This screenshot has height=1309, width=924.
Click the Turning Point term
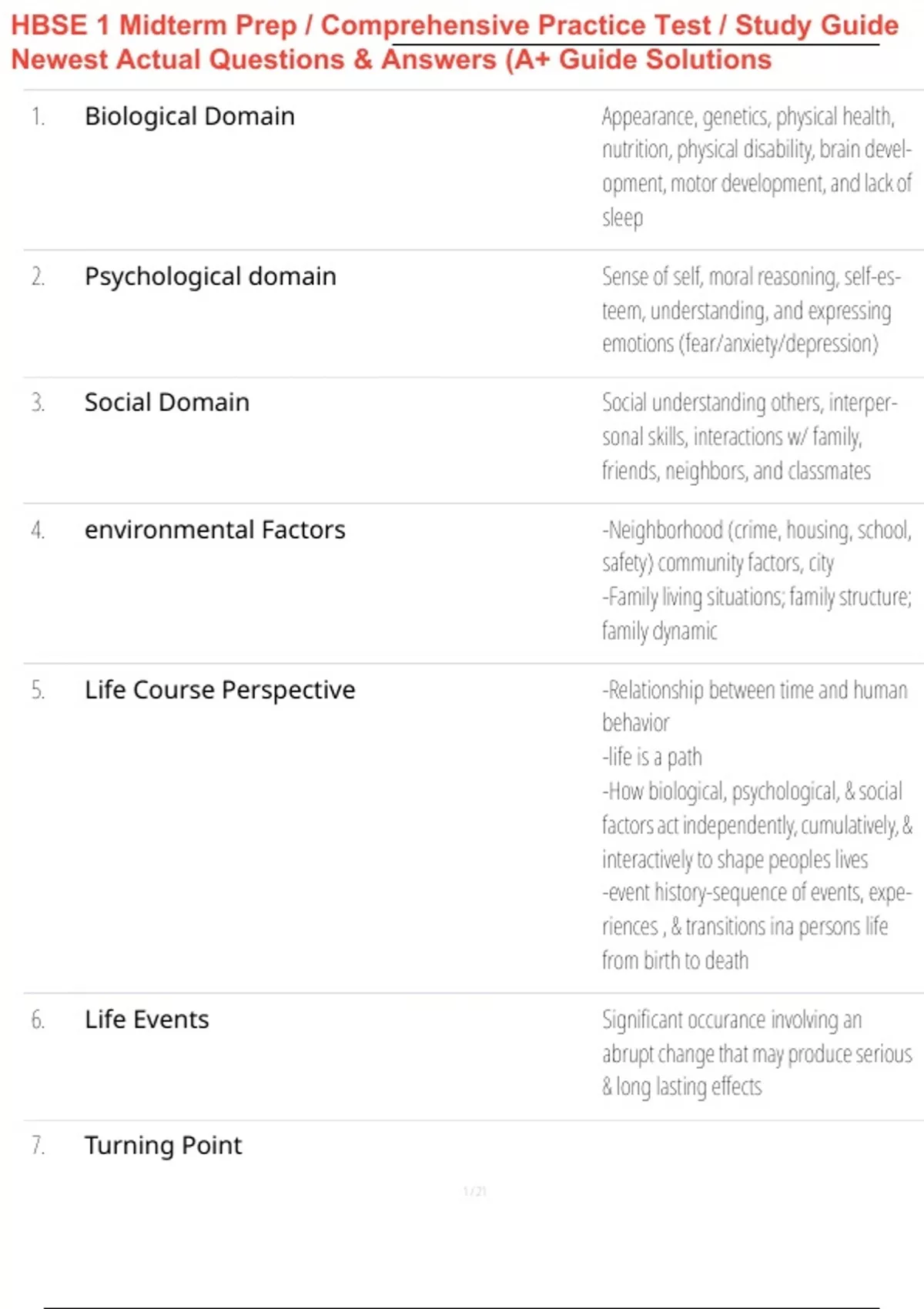163,1146
